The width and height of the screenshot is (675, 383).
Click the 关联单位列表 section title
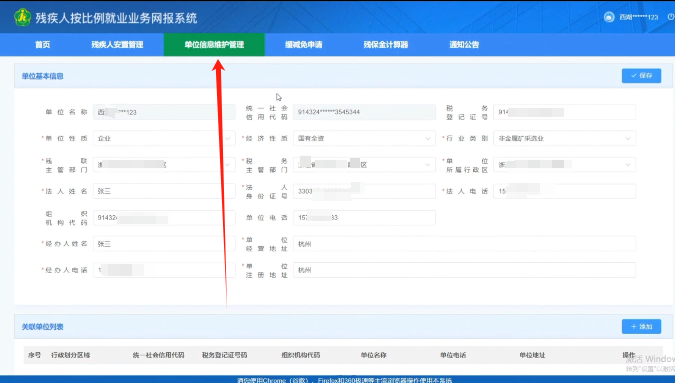(x=43, y=327)
